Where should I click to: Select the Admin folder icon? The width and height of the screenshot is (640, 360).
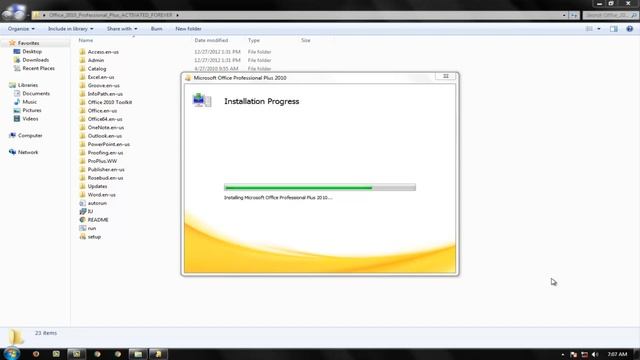click(82, 60)
